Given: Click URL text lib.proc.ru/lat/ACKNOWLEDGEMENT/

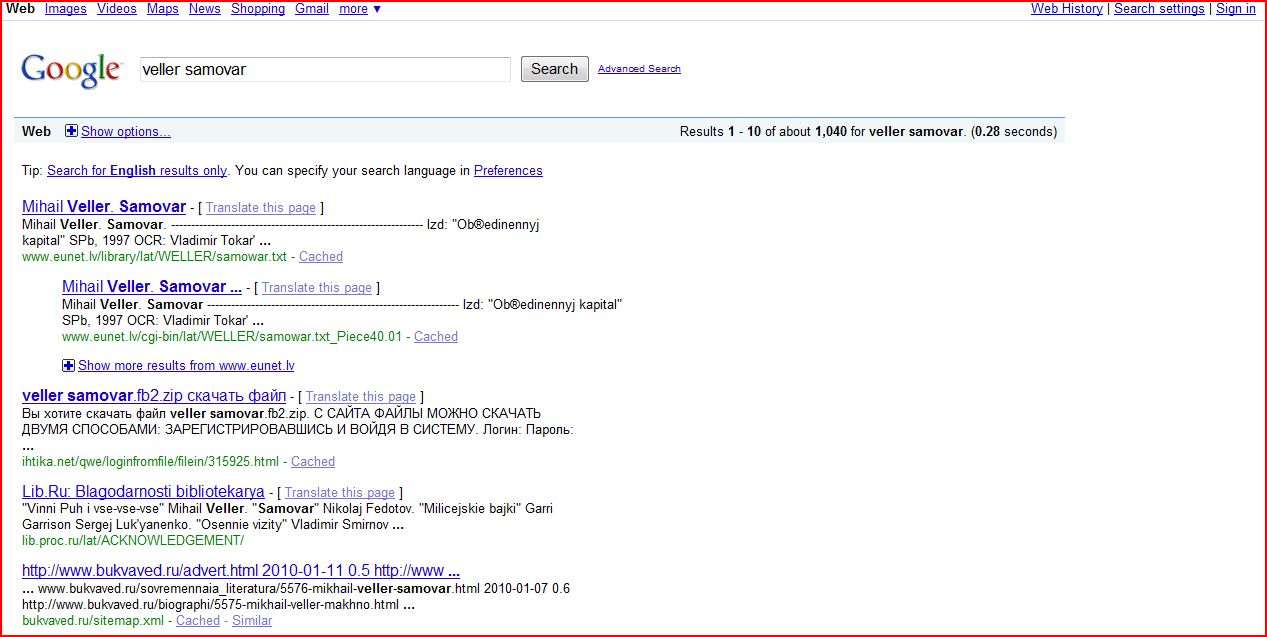Looking at the screenshot, I should pos(133,541).
